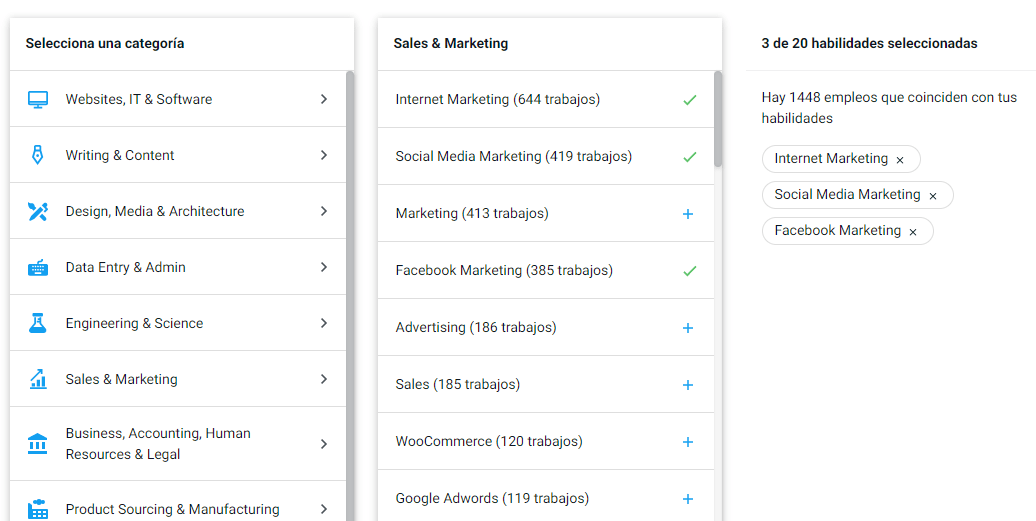Click 'Selecciona una categoría' heading

pos(105,44)
